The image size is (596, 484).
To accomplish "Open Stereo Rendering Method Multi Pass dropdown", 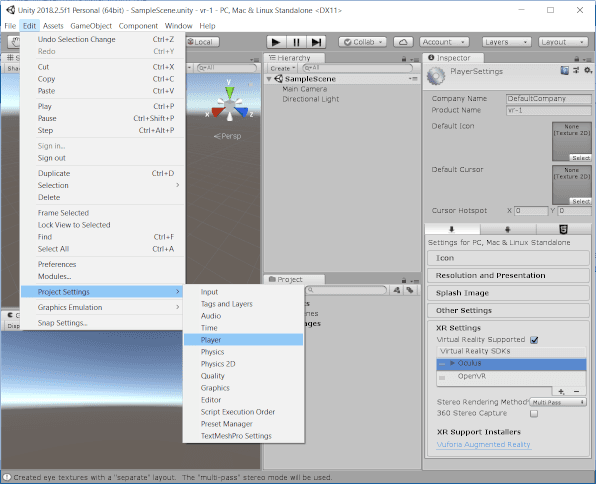I will coord(558,402).
